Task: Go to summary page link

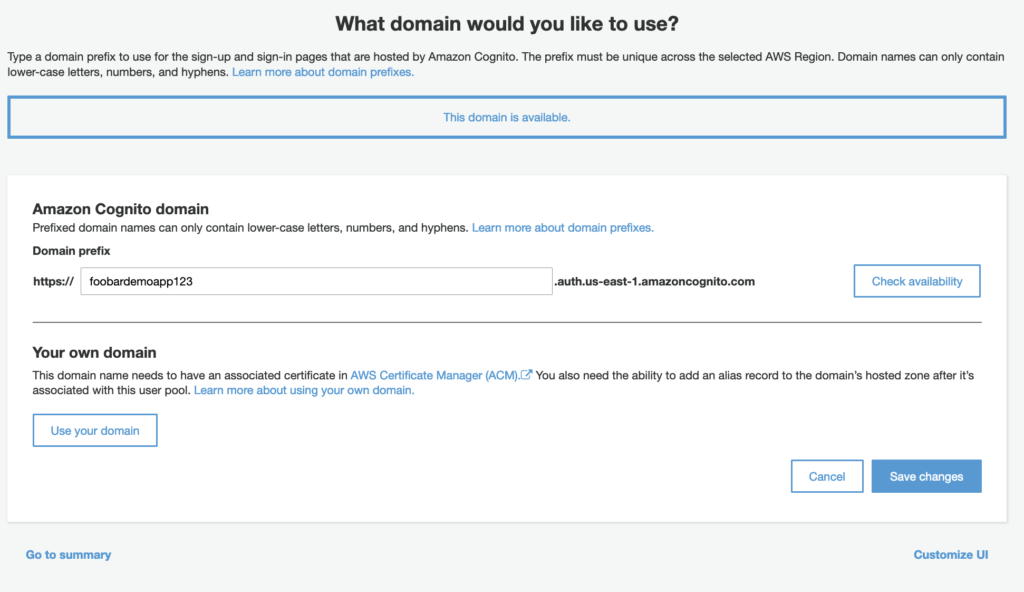Action: (x=68, y=554)
